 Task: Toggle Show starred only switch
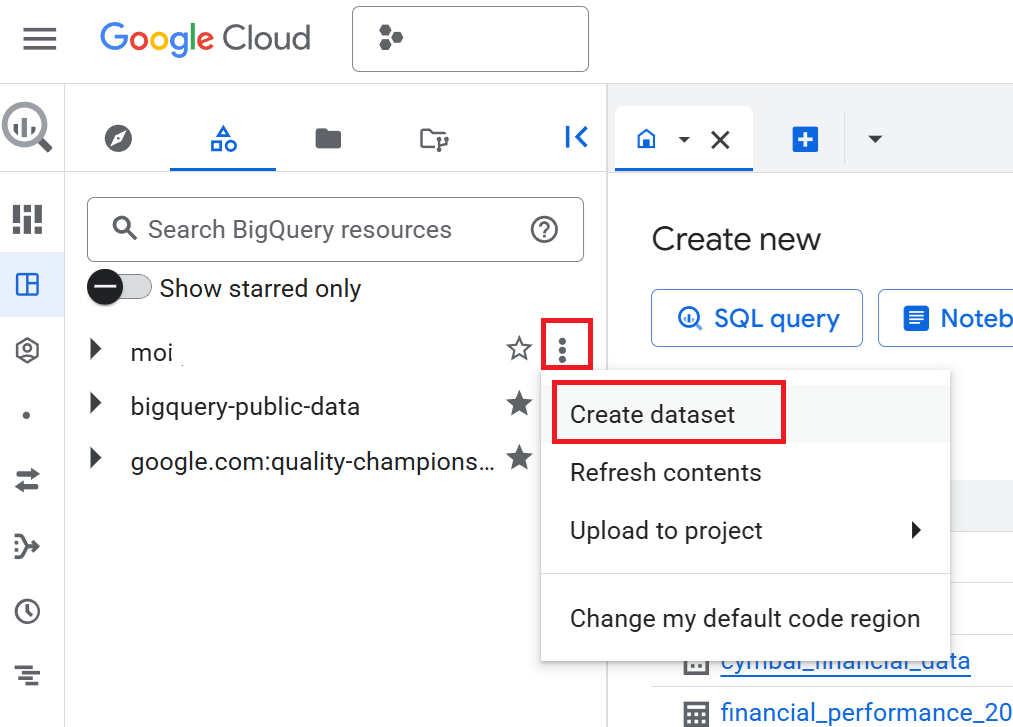coord(119,288)
